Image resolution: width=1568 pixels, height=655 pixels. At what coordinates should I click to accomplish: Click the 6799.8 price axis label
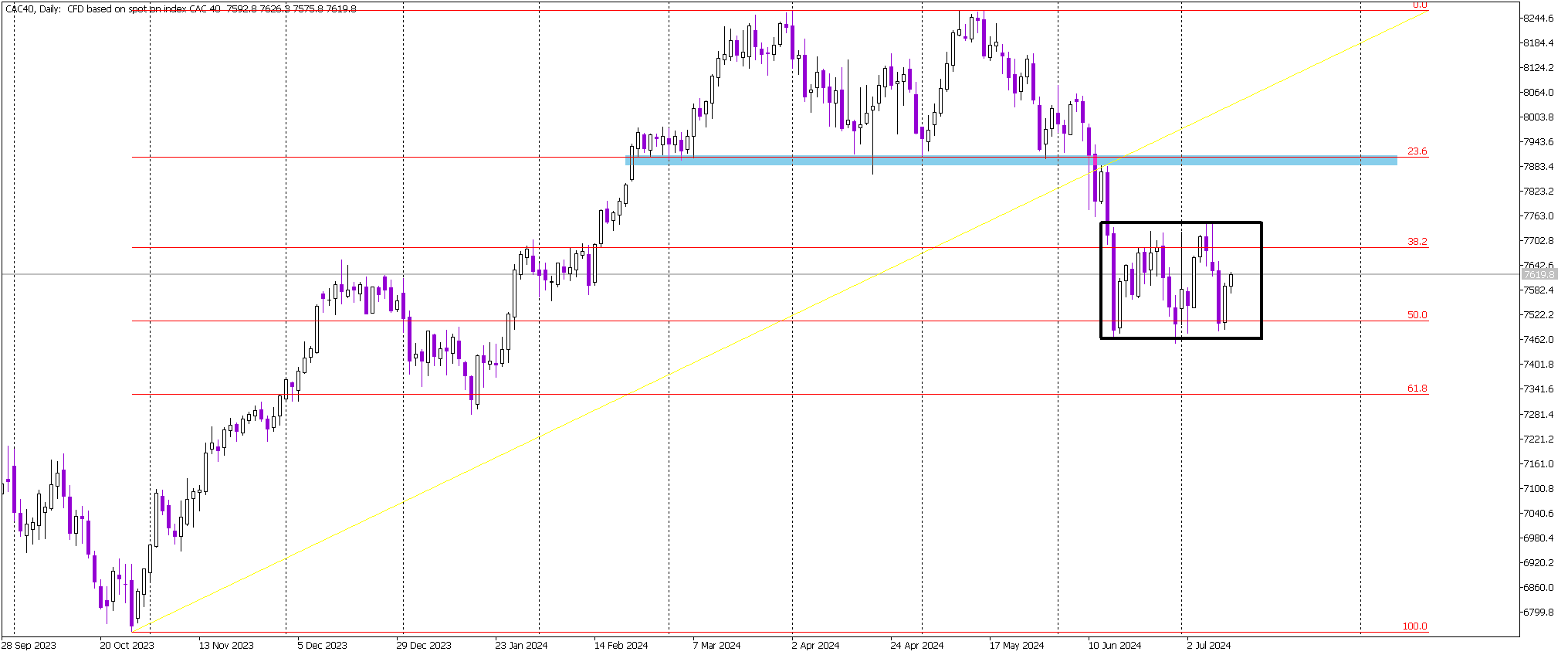pos(1539,613)
